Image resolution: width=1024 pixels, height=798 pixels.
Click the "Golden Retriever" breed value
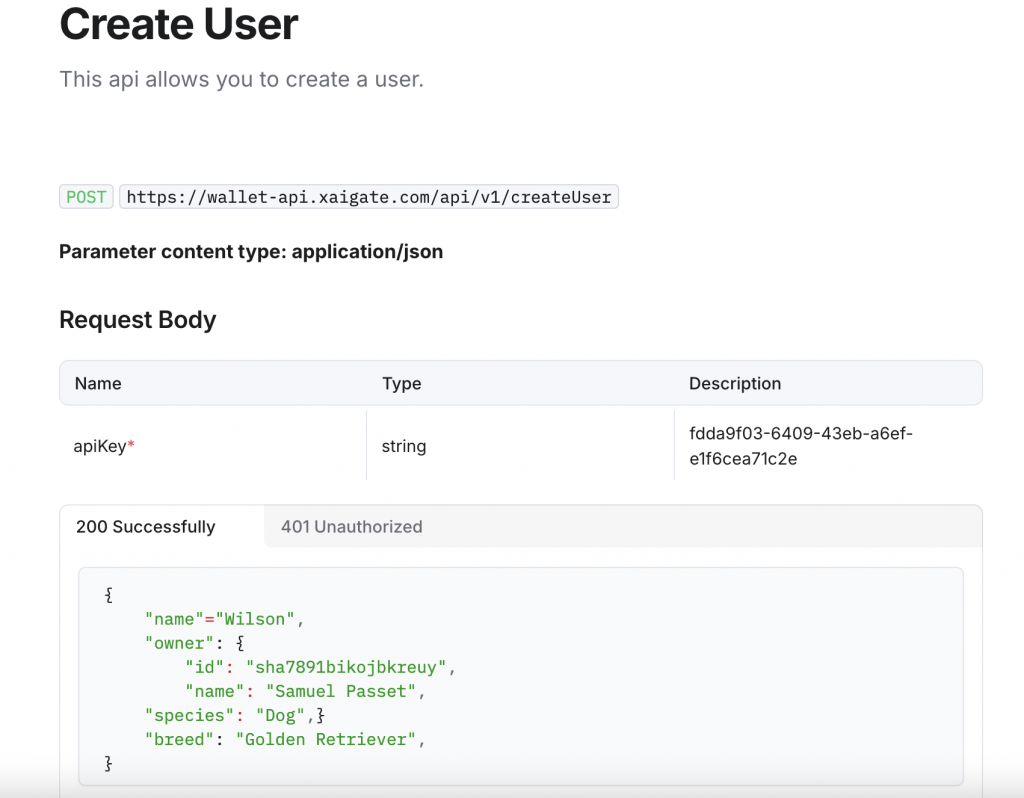326,739
